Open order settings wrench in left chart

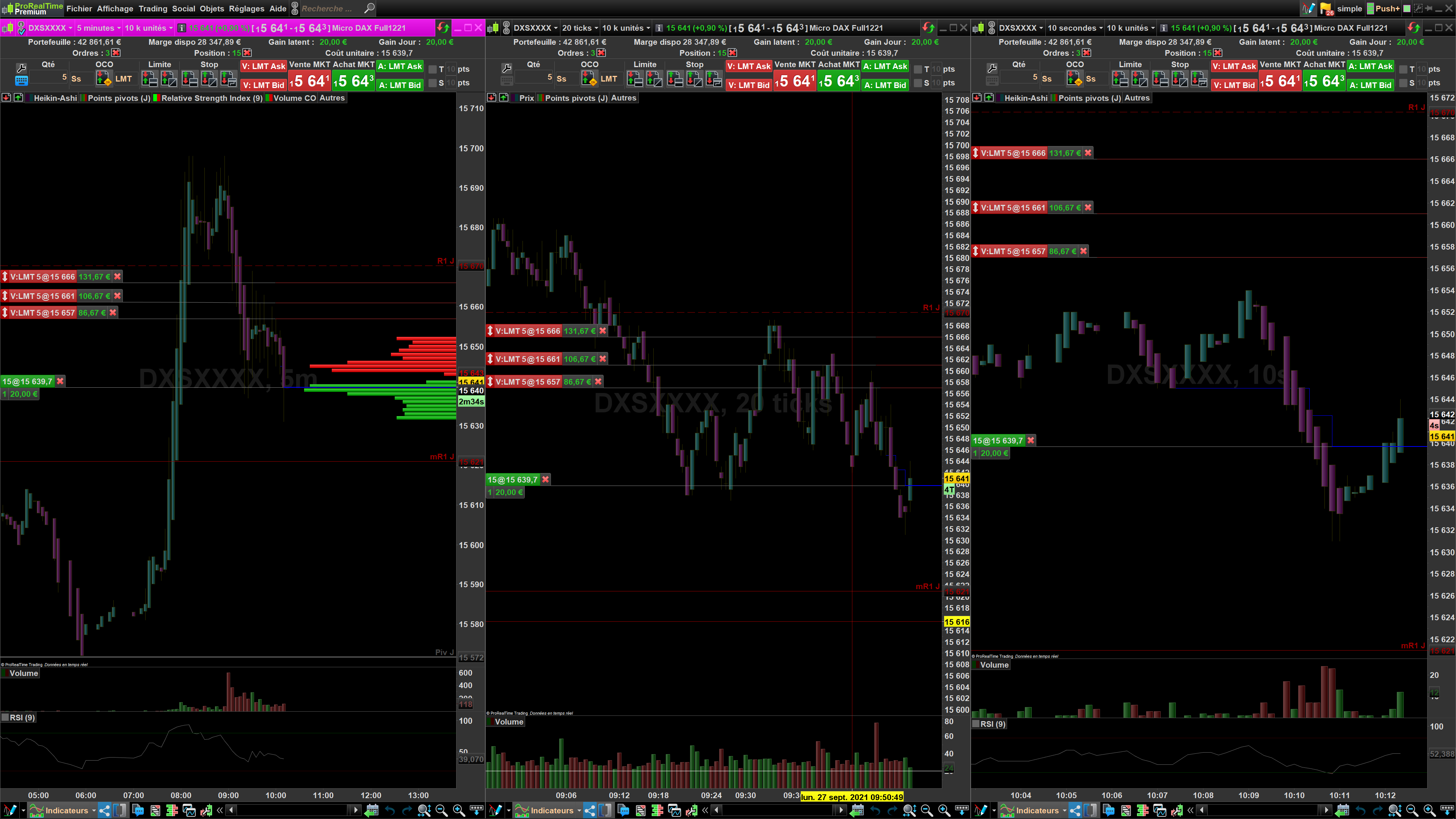21,68
